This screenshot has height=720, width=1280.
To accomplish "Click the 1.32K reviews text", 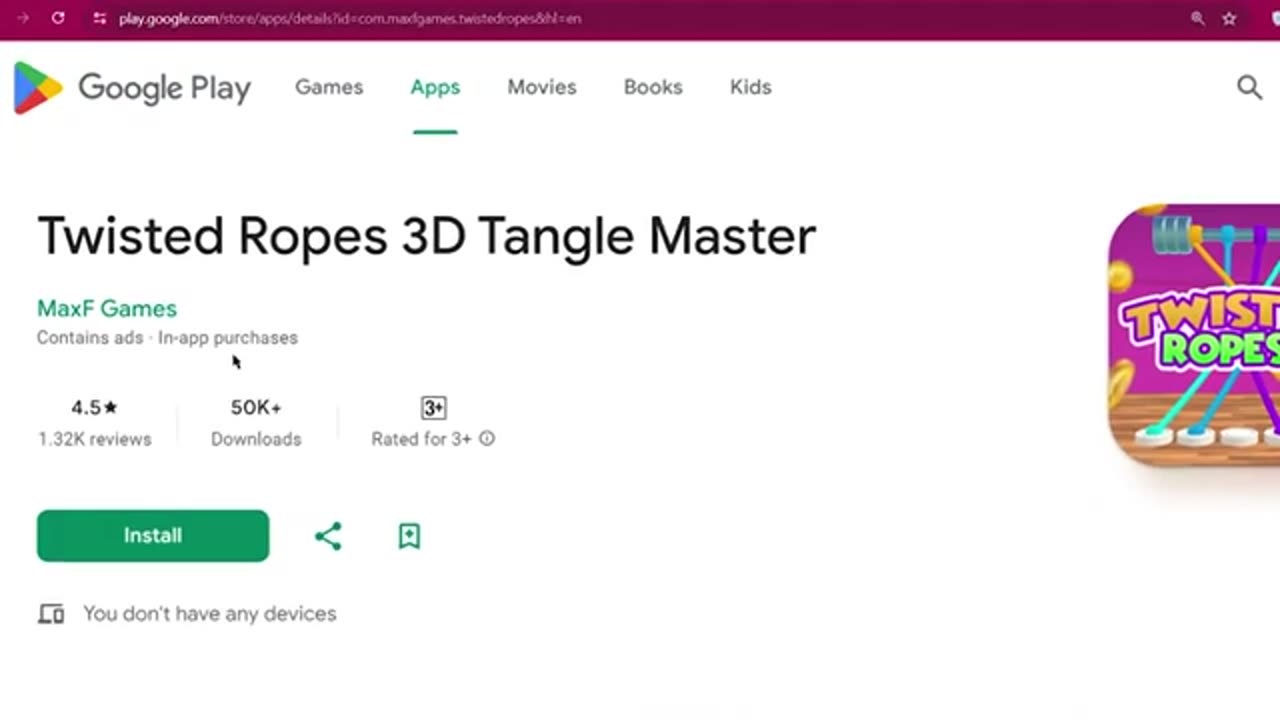I will coord(95,439).
